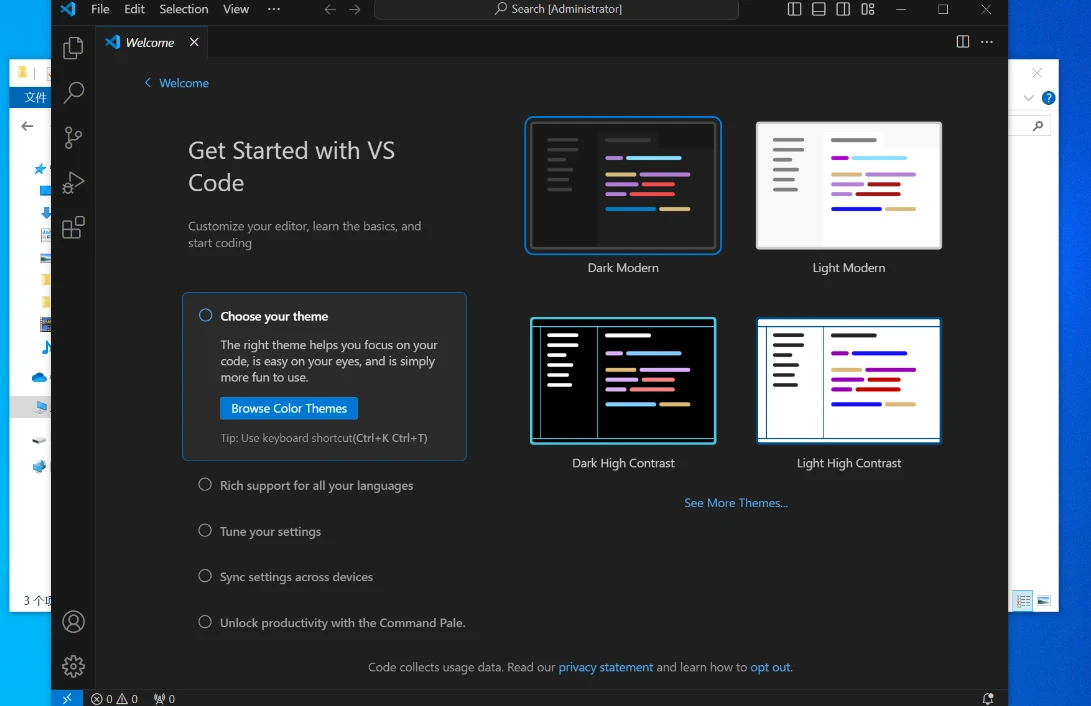Image resolution: width=1091 pixels, height=706 pixels.
Task: Click the VS Code logo in title bar
Action: pyautogui.click(x=67, y=9)
